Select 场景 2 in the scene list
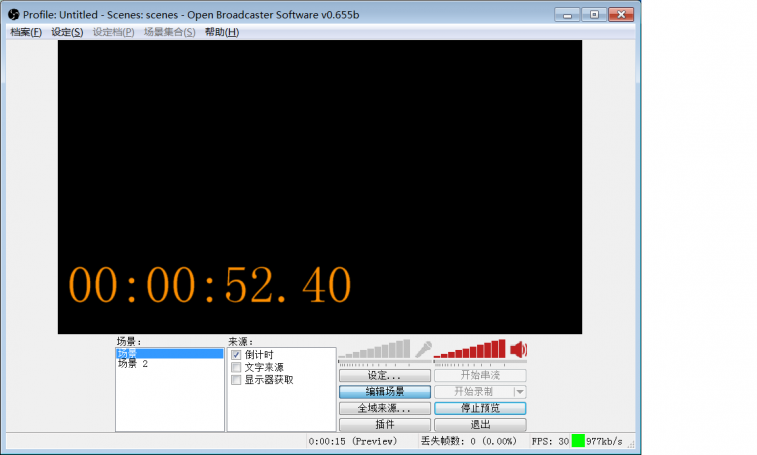 coord(133,364)
